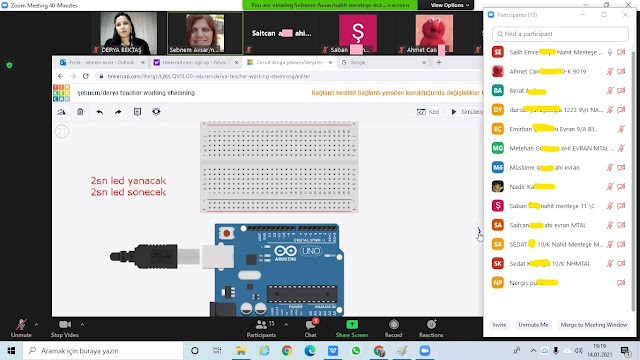Viewport: 640px width, 360px height.
Task: Click the browser back arrow
Action: (60, 76)
